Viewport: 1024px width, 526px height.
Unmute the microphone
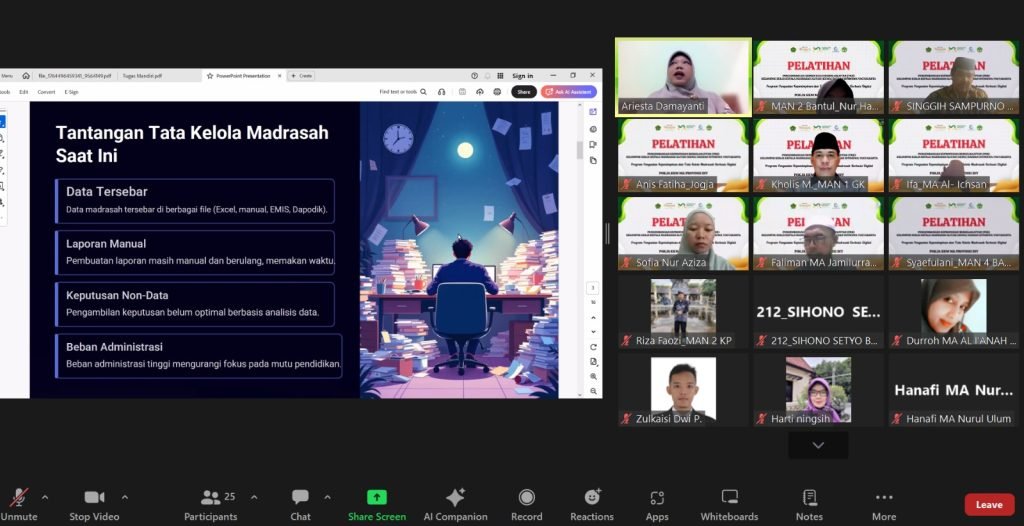point(19,498)
